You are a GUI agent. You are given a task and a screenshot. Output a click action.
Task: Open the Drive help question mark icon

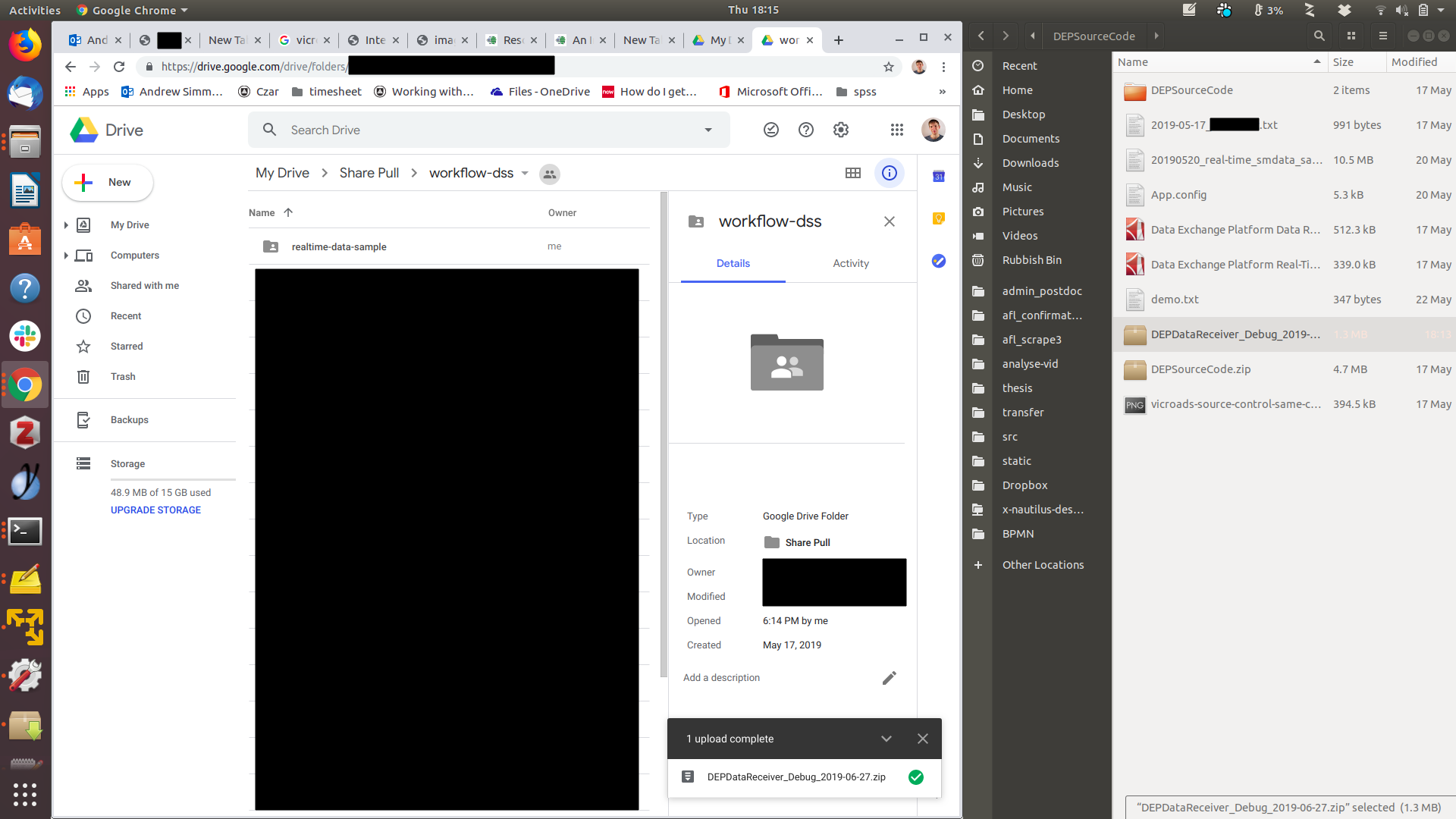pos(805,130)
